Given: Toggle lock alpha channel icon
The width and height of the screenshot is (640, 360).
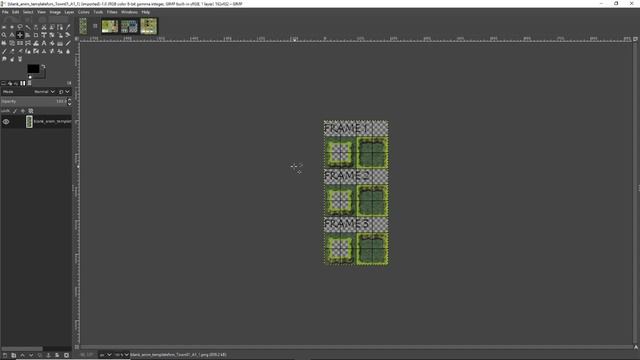Looking at the screenshot, I should (x=31, y=111).
